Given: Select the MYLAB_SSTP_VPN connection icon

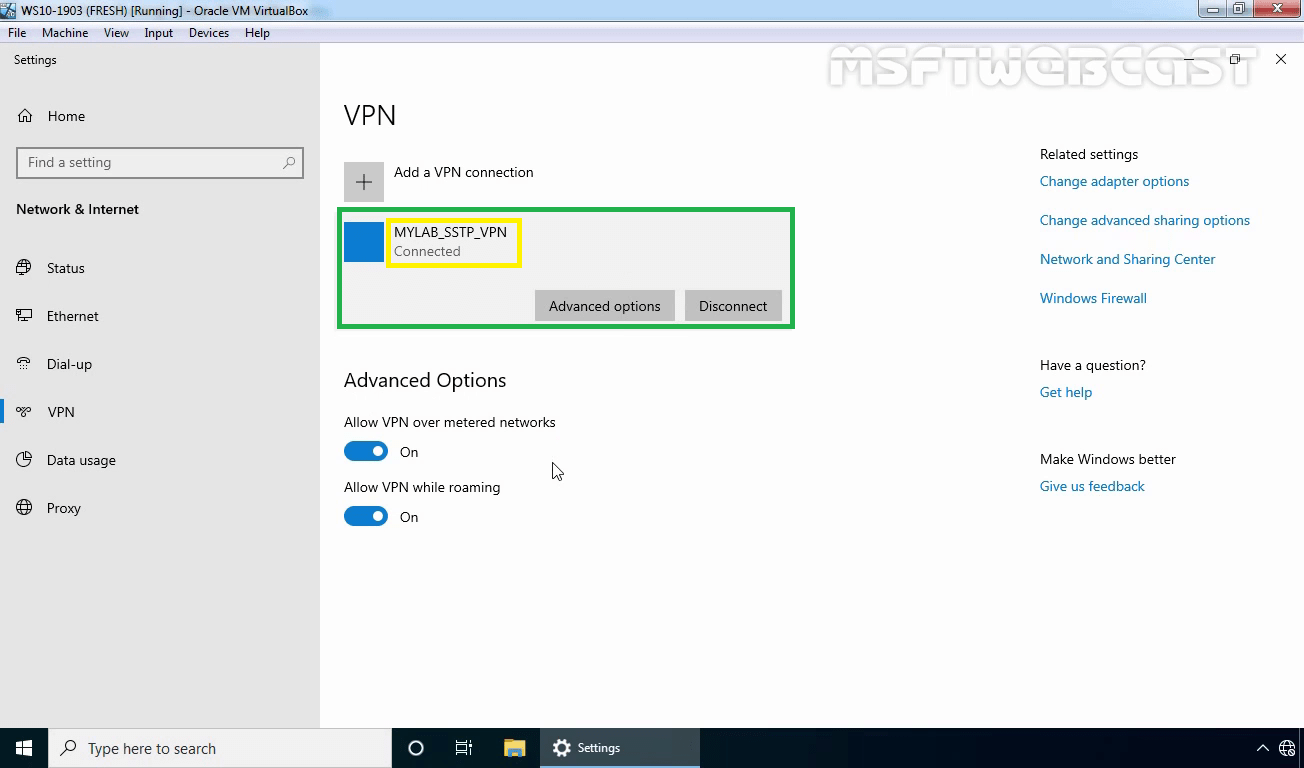Looking at the screenshot, I should [x=364, y=242].
